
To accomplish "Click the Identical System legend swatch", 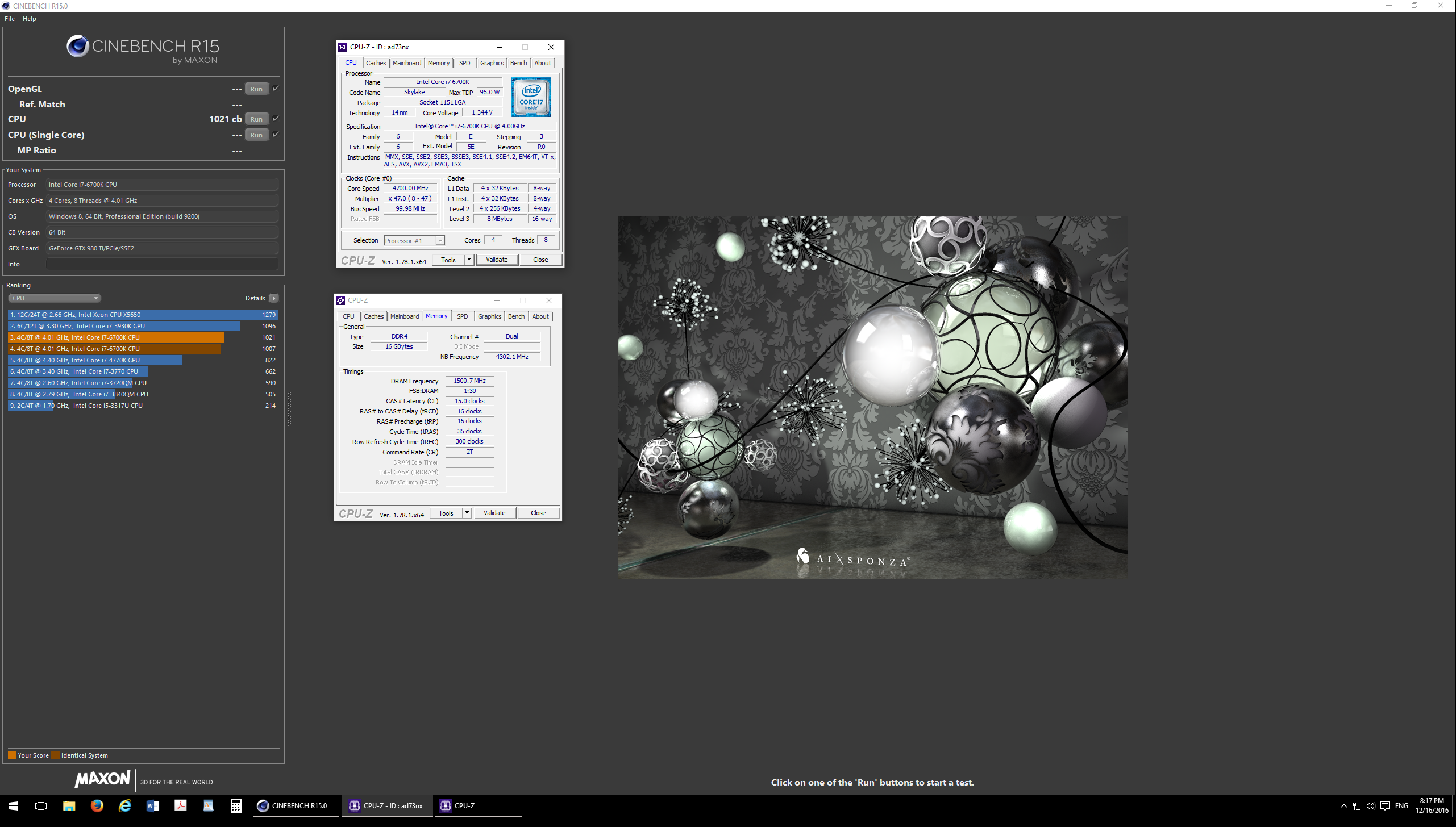I will point(55,755).
